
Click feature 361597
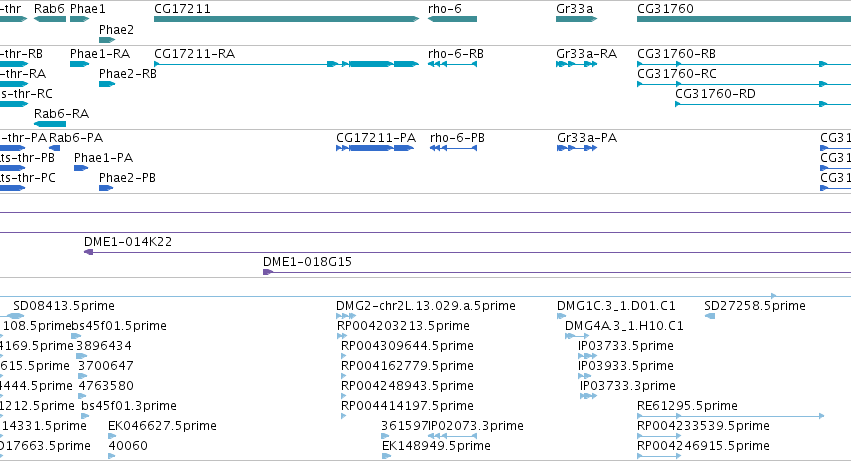[x=385, y=436]
